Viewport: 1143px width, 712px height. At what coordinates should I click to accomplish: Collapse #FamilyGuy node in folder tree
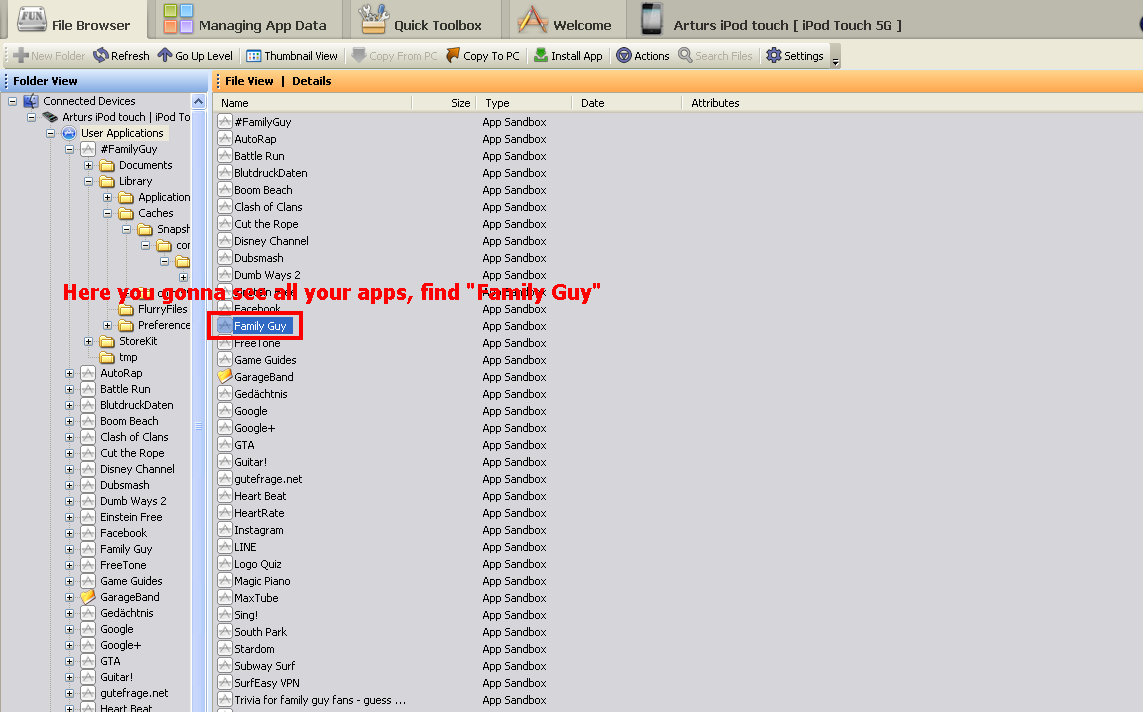coord(69,149)
